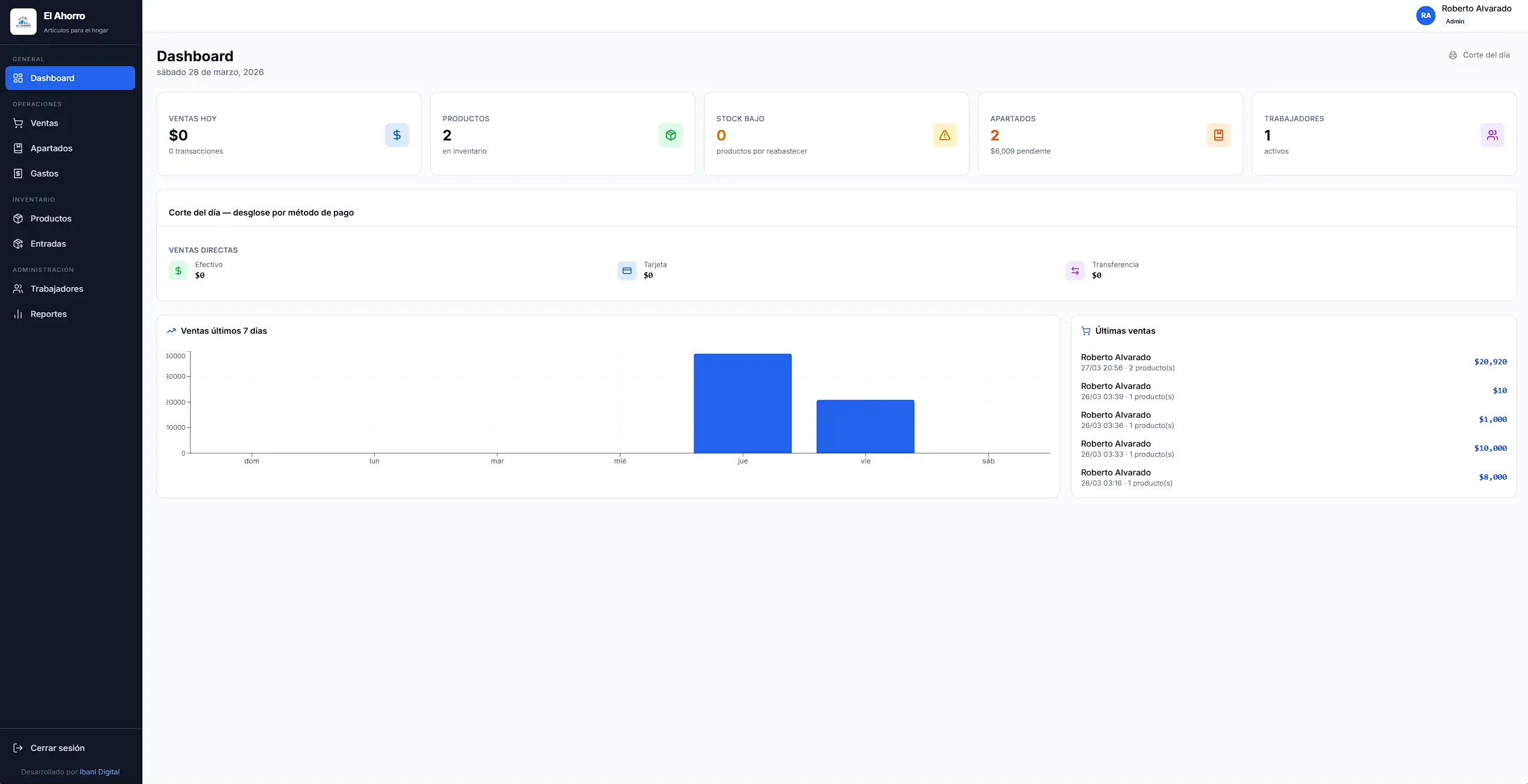Open the Gastos page

click(x=44, y=173)
